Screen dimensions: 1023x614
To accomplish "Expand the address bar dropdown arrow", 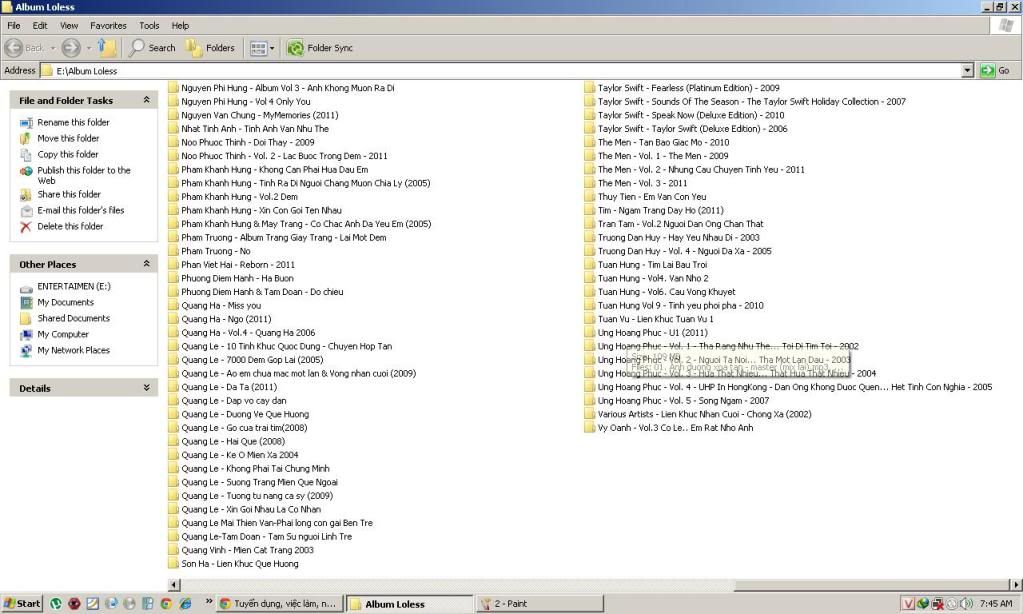I will (967, 71).
